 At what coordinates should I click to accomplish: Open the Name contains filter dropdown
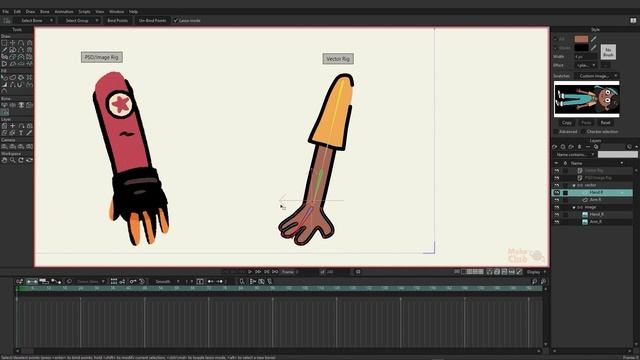[575, 155]
